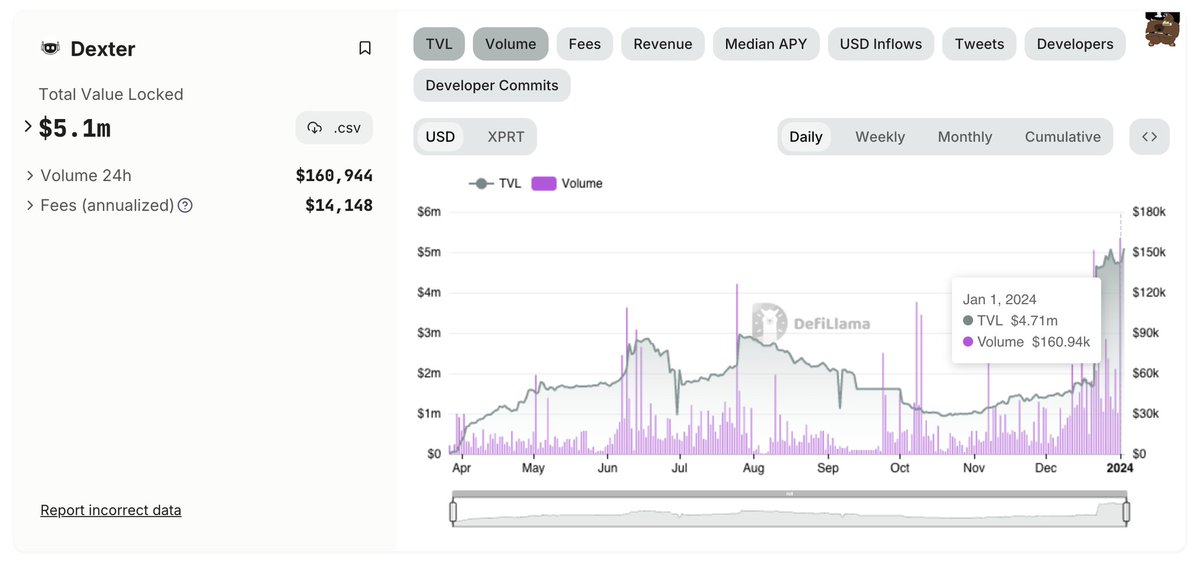Expand the Volume 24h row

[30, 176]
